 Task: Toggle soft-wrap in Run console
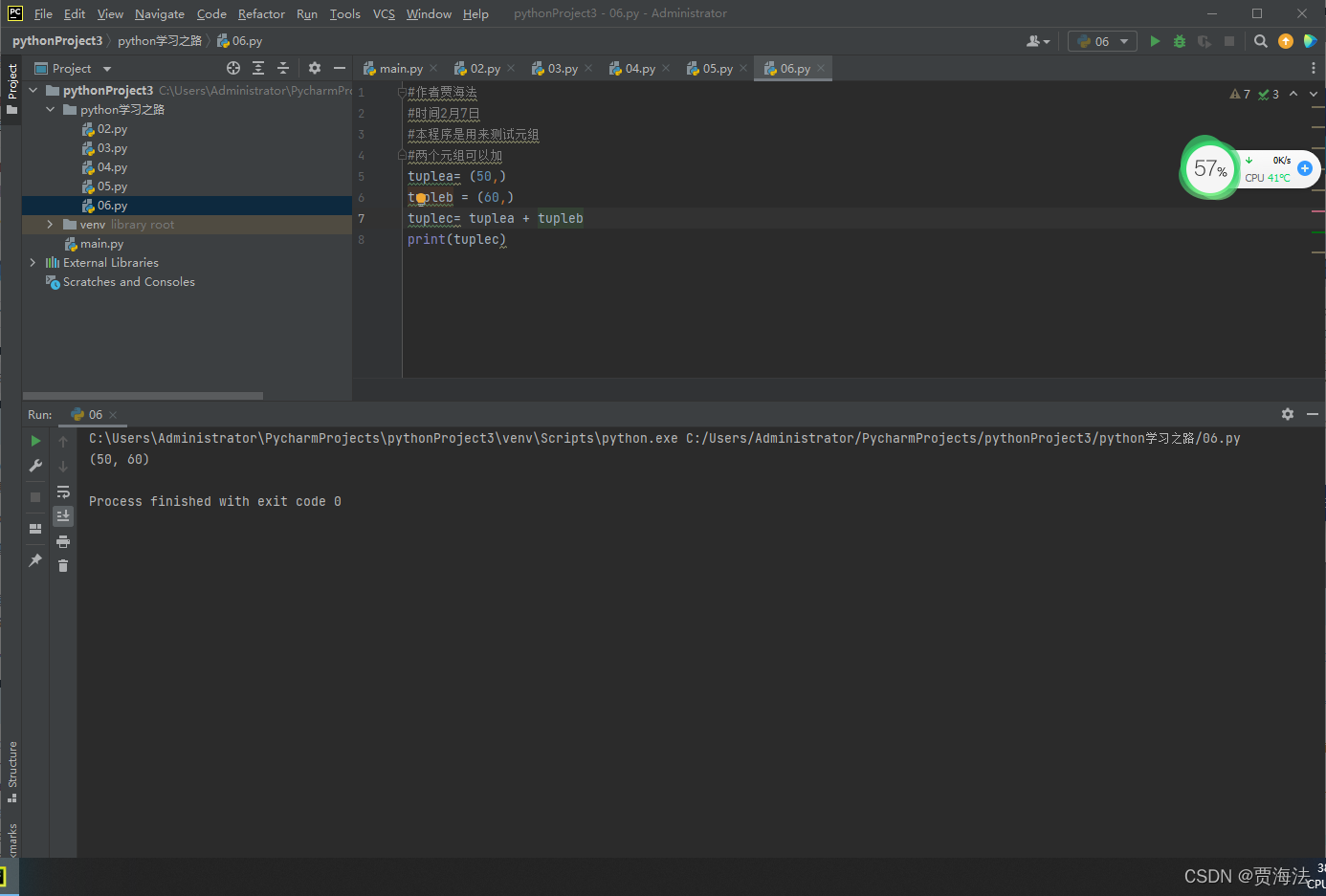pyautogui.click(x=63, y=492)
